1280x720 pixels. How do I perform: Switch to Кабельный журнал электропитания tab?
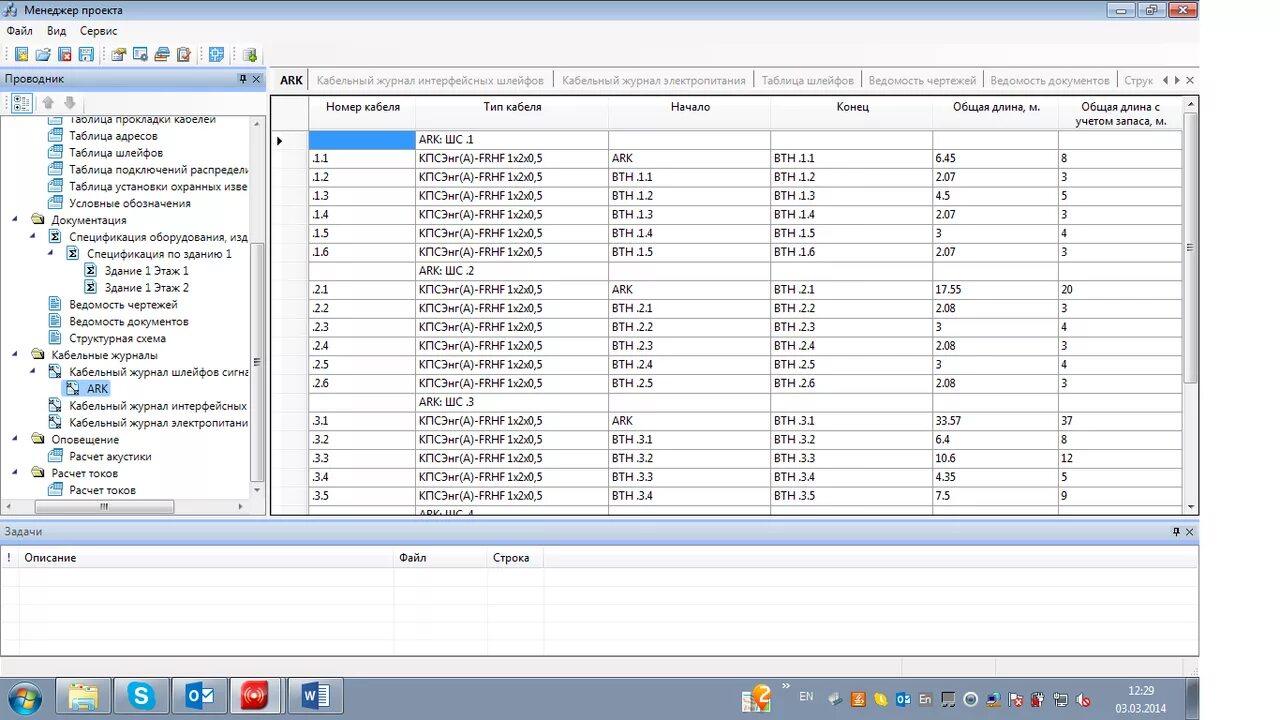[x=654, y=80]
